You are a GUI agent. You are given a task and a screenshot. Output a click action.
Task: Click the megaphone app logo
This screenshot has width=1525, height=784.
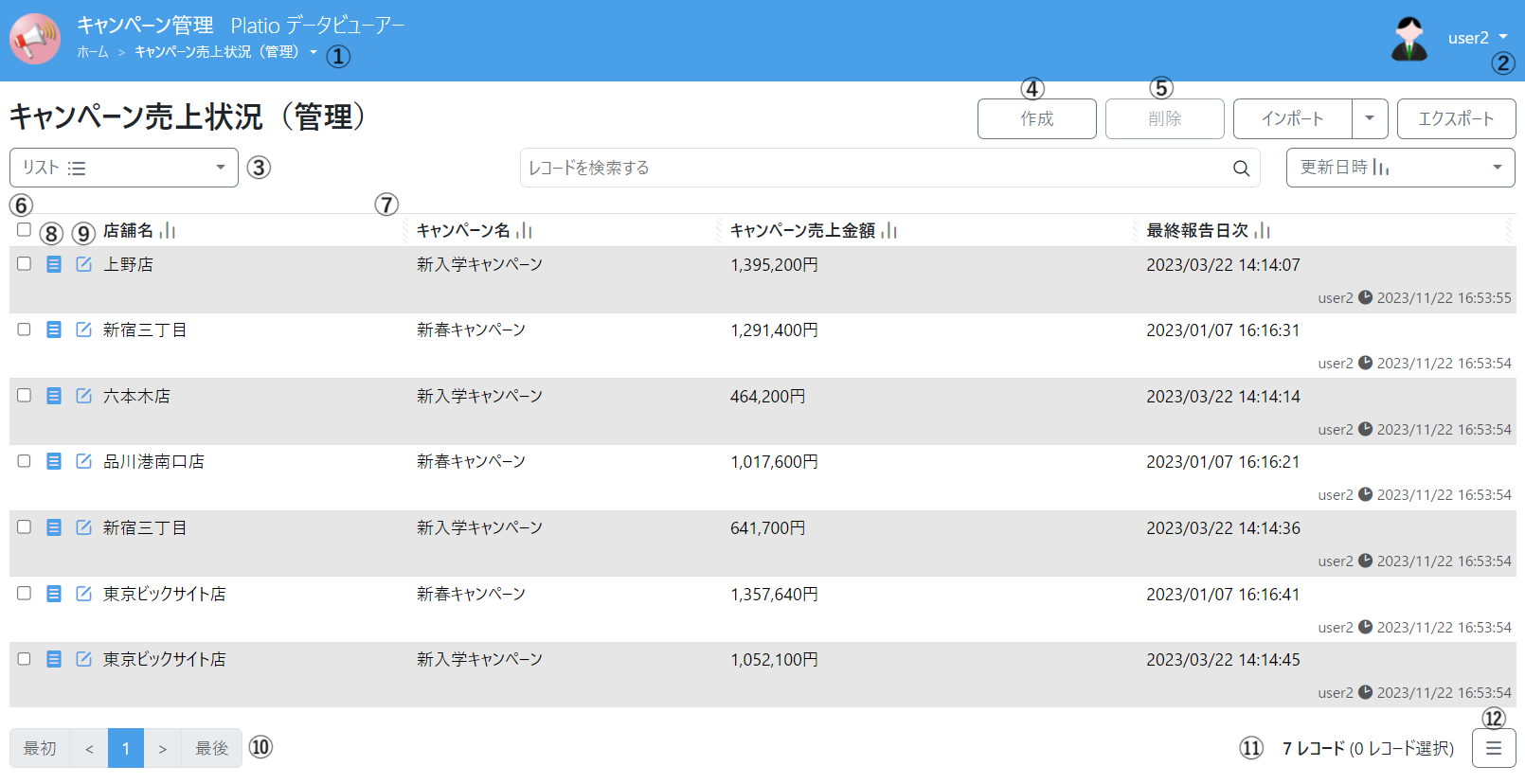tap(35, 39)
